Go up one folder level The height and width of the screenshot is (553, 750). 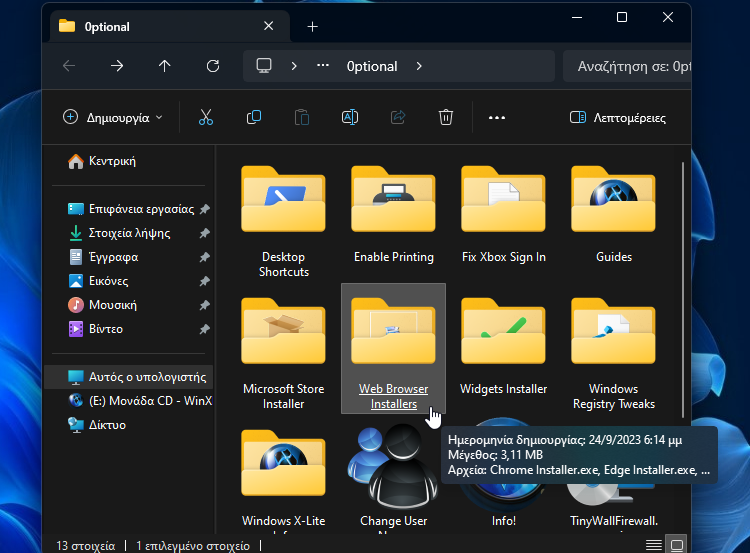click(x=165, y=66)
